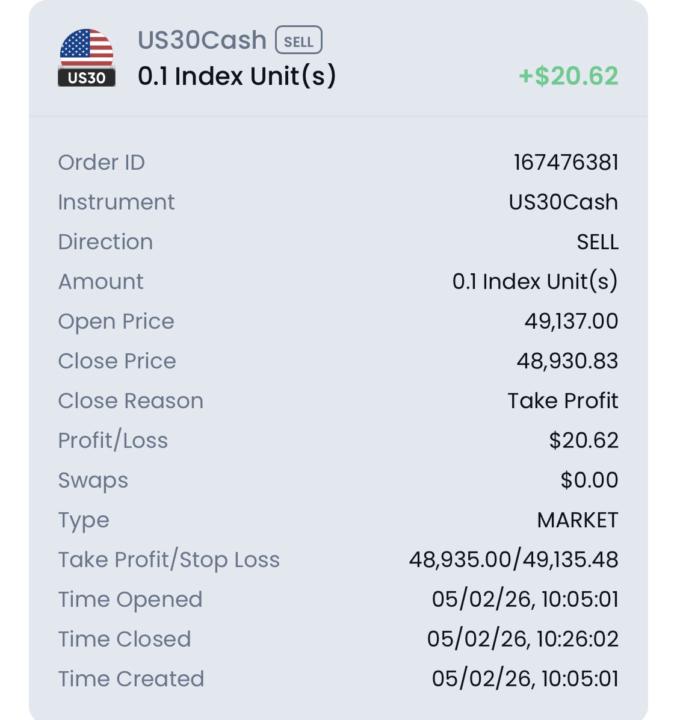The image size is (677, 720).
Task: Click the Instrument value US30Cash
Action: pyautogui.click(x=563, y=202)
